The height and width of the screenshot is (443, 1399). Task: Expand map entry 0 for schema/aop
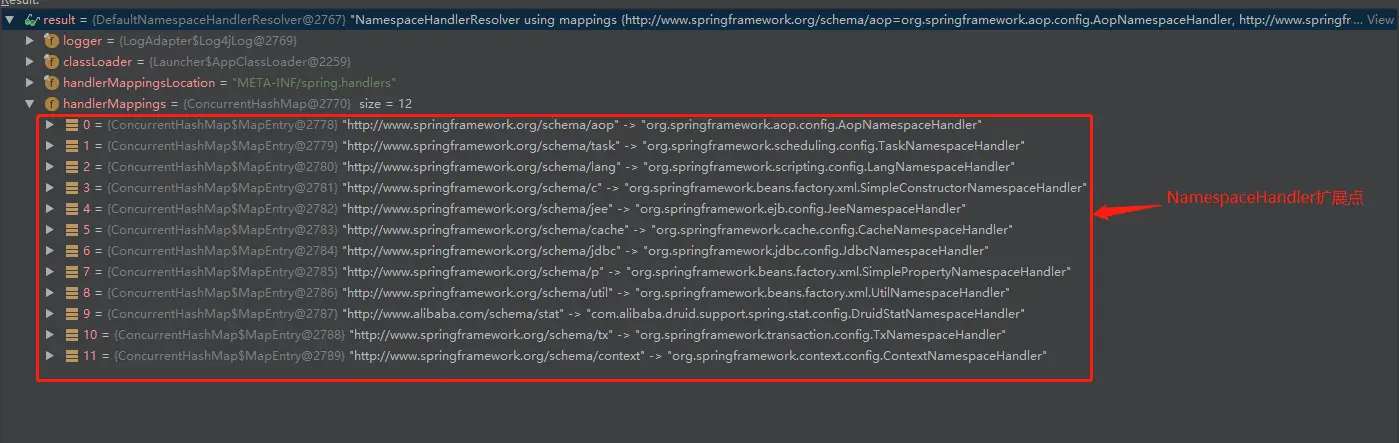[50, 125]
